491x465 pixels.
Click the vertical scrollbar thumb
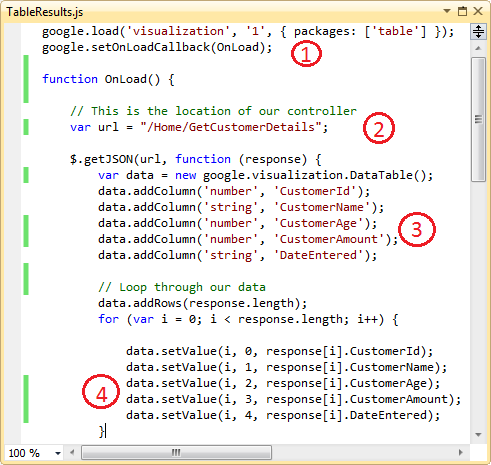coord(478,119)
